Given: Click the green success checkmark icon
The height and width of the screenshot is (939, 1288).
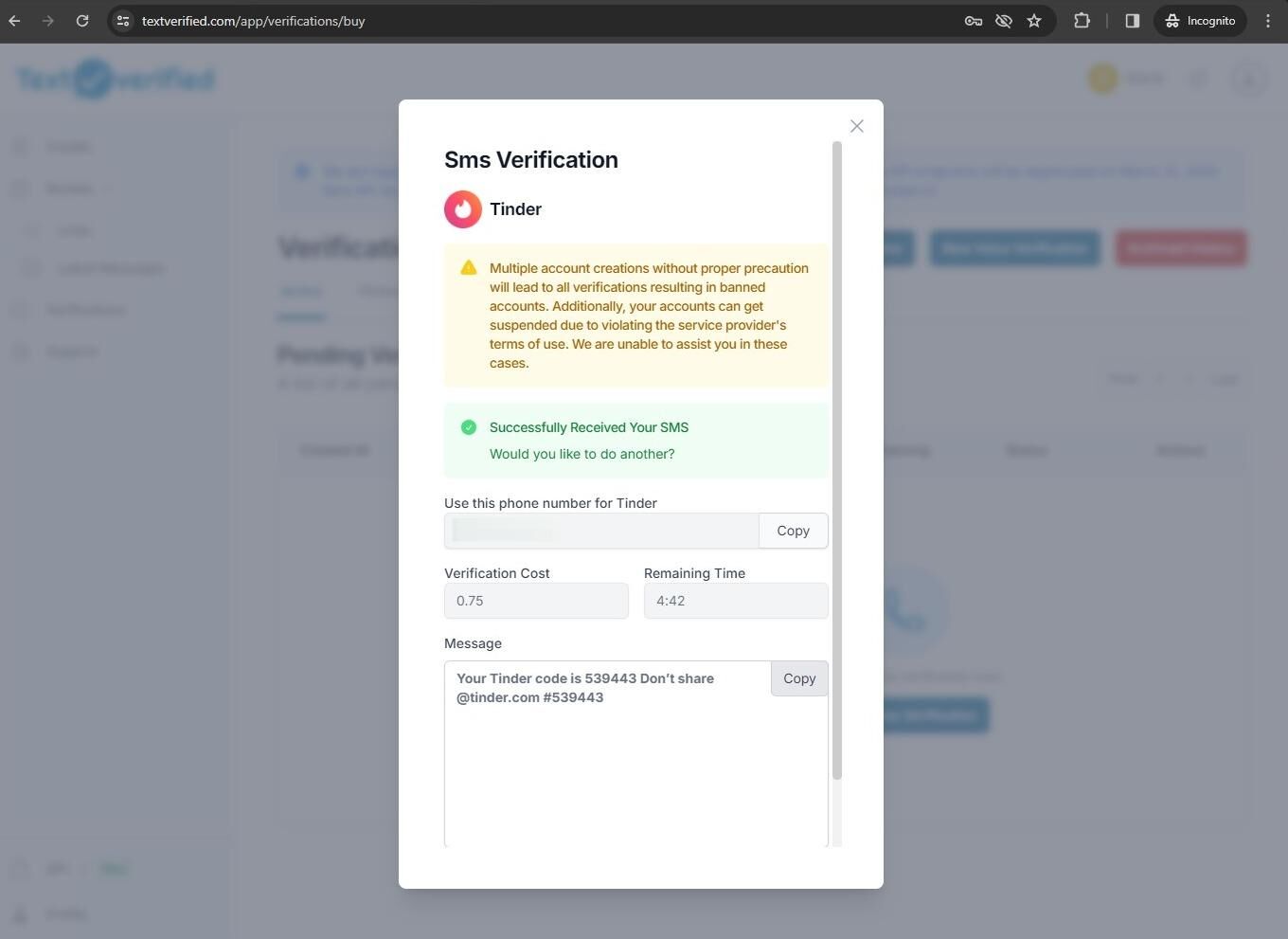Looking at the screenshot, I should point(469,427).
